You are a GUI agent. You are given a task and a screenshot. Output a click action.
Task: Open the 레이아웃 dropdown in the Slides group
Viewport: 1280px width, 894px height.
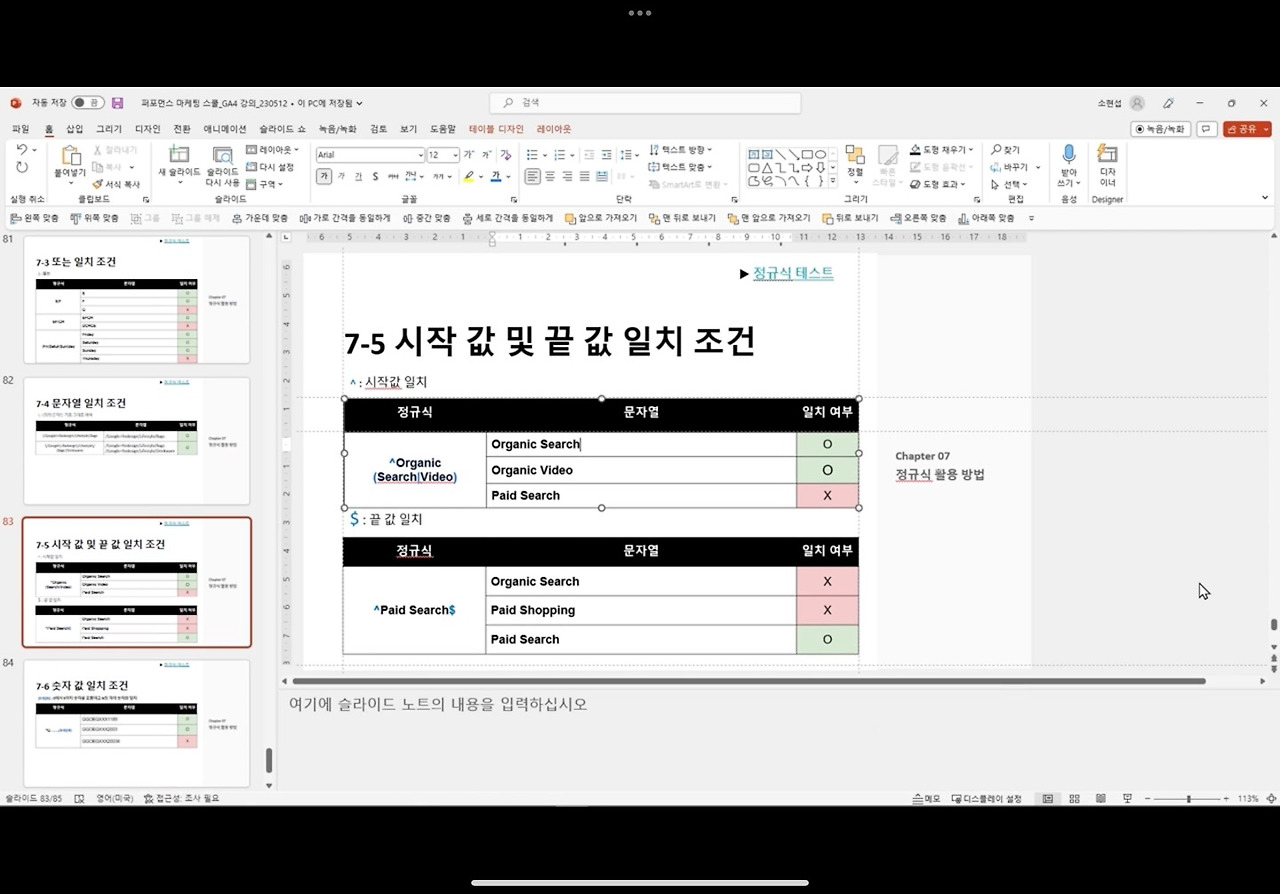point(272,148)
